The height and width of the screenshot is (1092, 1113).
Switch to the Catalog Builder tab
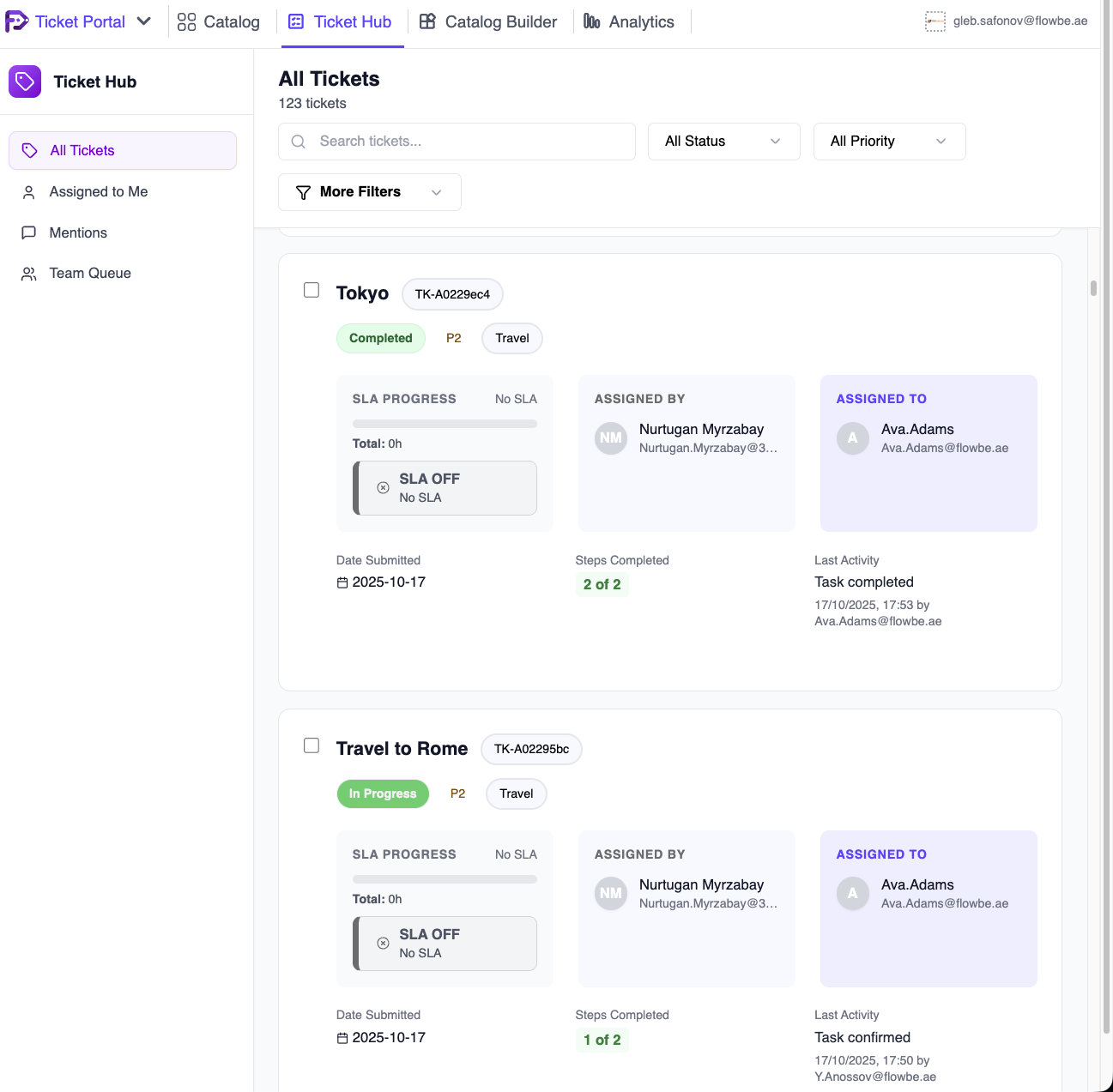(488, 22)
